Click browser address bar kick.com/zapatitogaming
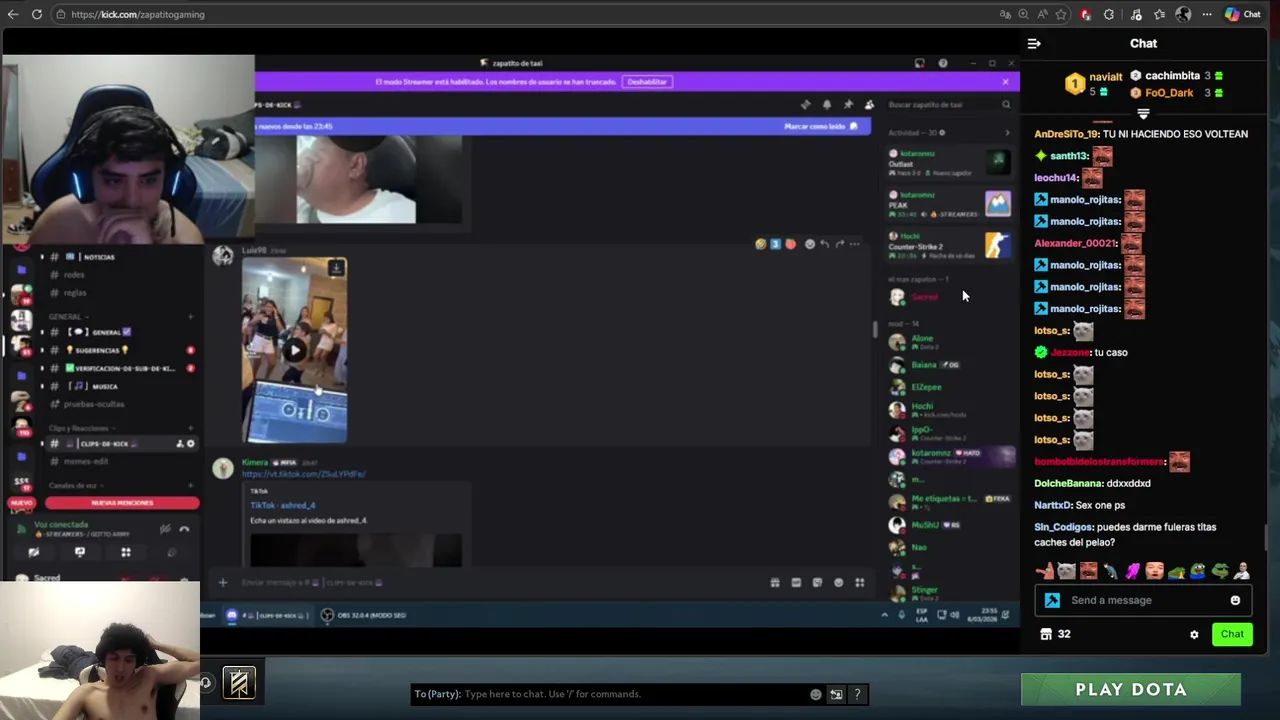Screen dimensions: 1280x720 pyautogui.click(x=137, y=14)
